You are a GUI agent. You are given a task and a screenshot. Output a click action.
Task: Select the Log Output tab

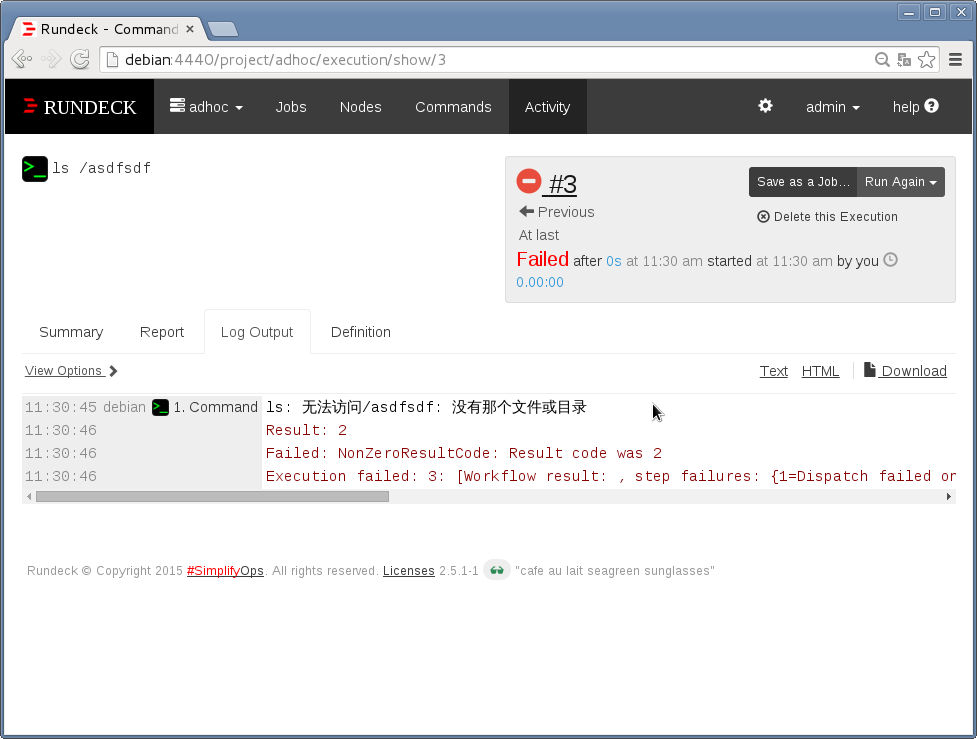tap(257, 332)
